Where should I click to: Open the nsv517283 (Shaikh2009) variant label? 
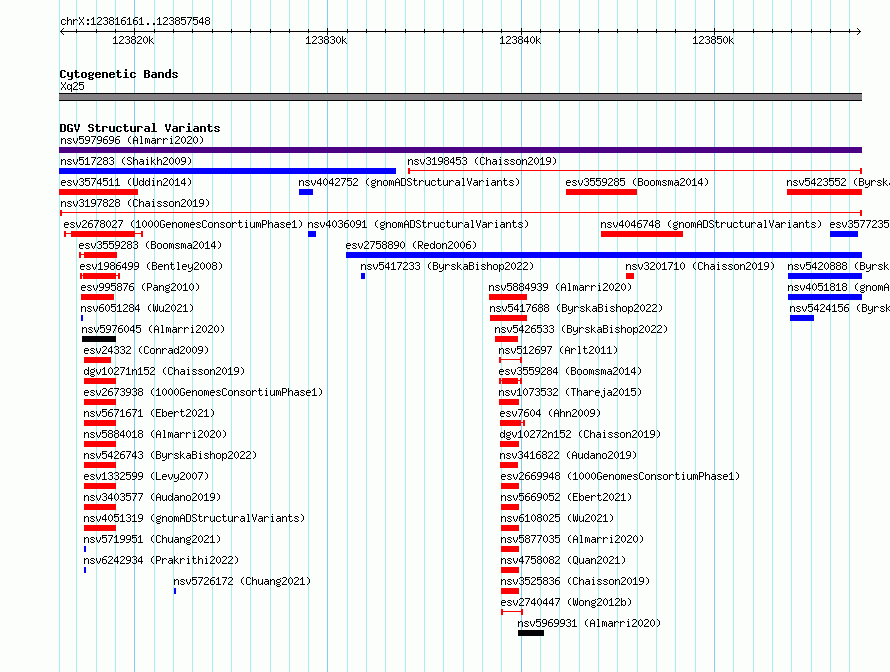[126, 161]
